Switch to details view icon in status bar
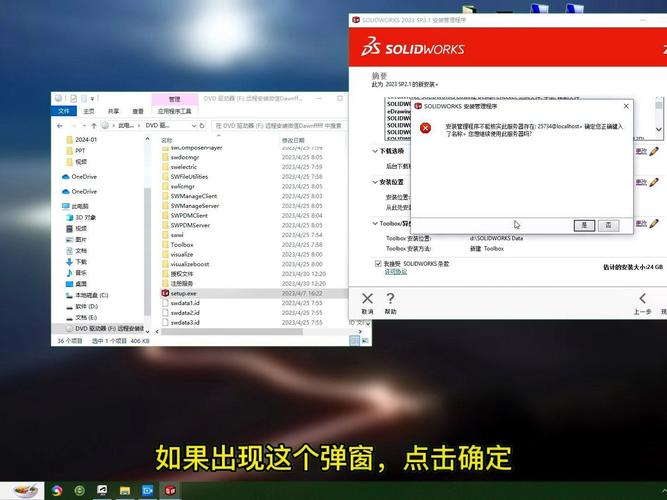The height and width of the screenshot is (500, 667). pos(354,341)
